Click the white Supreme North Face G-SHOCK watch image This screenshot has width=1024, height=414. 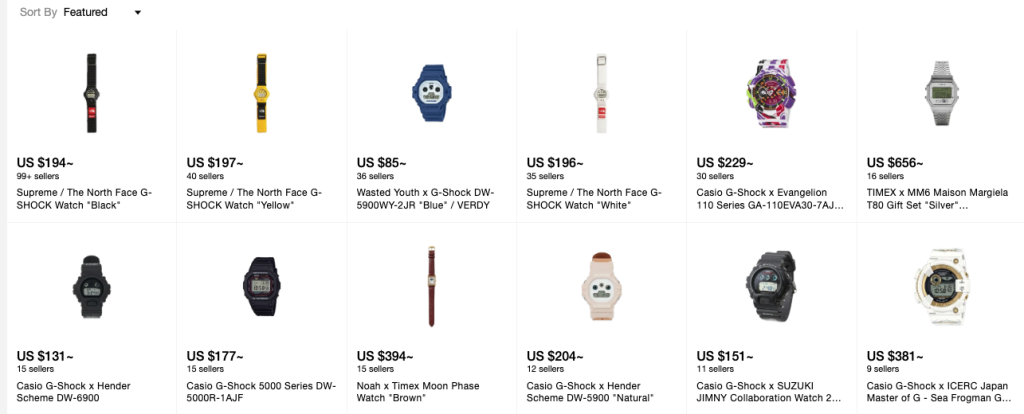coord(601,92)
